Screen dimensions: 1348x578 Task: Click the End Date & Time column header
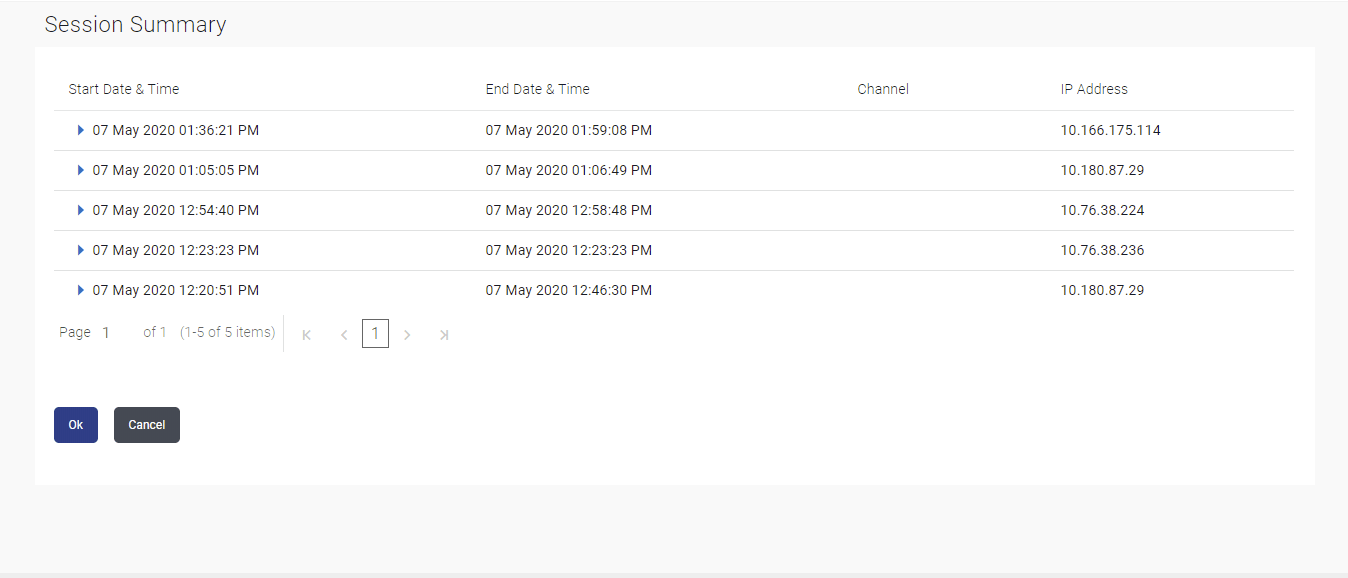pos(538,89)
